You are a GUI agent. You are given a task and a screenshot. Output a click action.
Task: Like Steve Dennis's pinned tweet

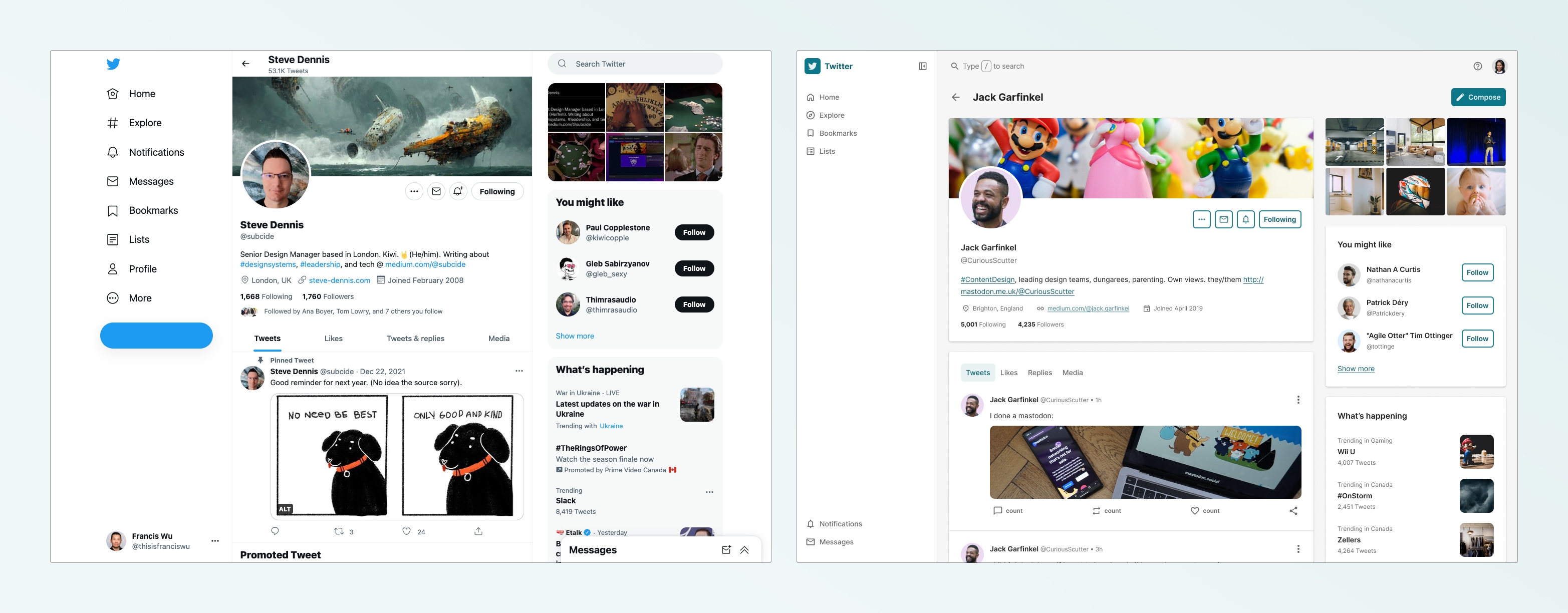pyautogui.click(x=406, y=531)
